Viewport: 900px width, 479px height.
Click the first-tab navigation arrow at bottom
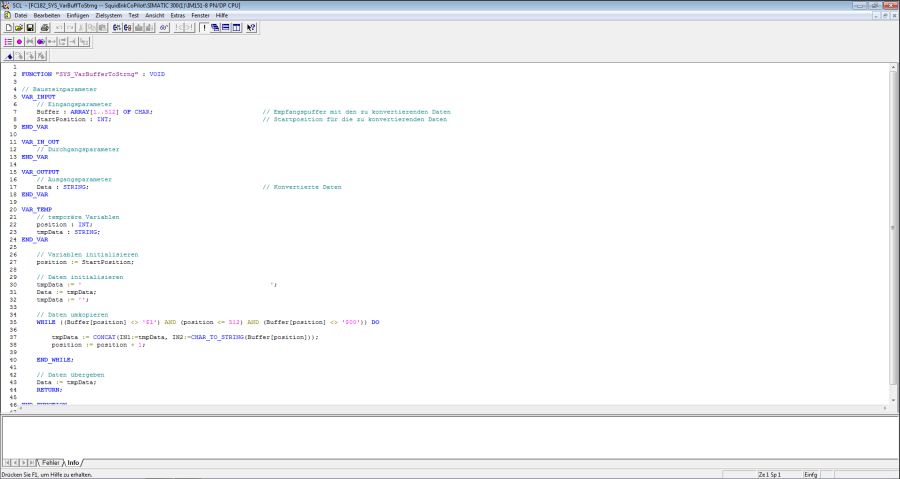click(x=7, y=463)
